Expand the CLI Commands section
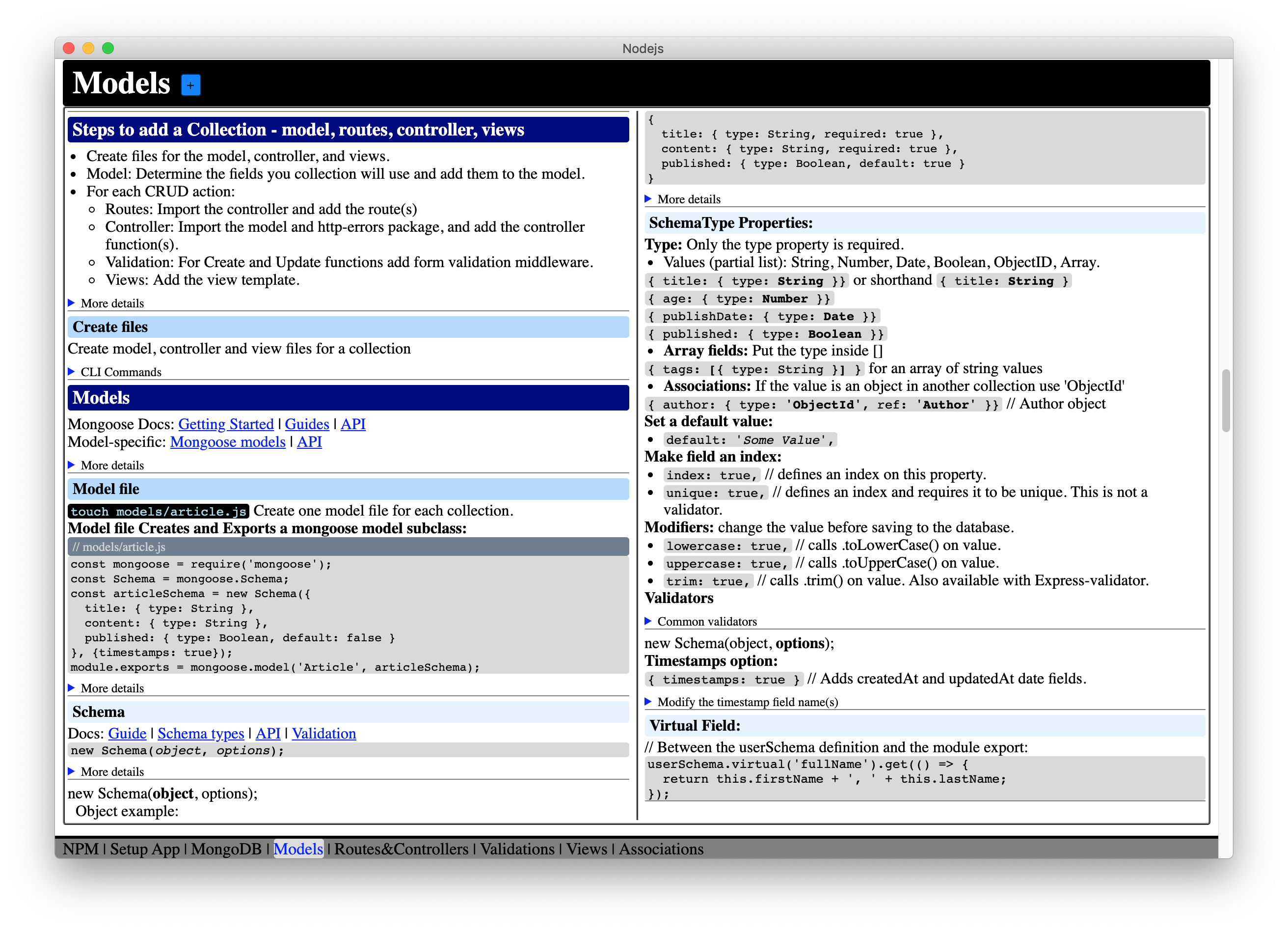This screenshot has width=1288, height=931. [115, 372]
